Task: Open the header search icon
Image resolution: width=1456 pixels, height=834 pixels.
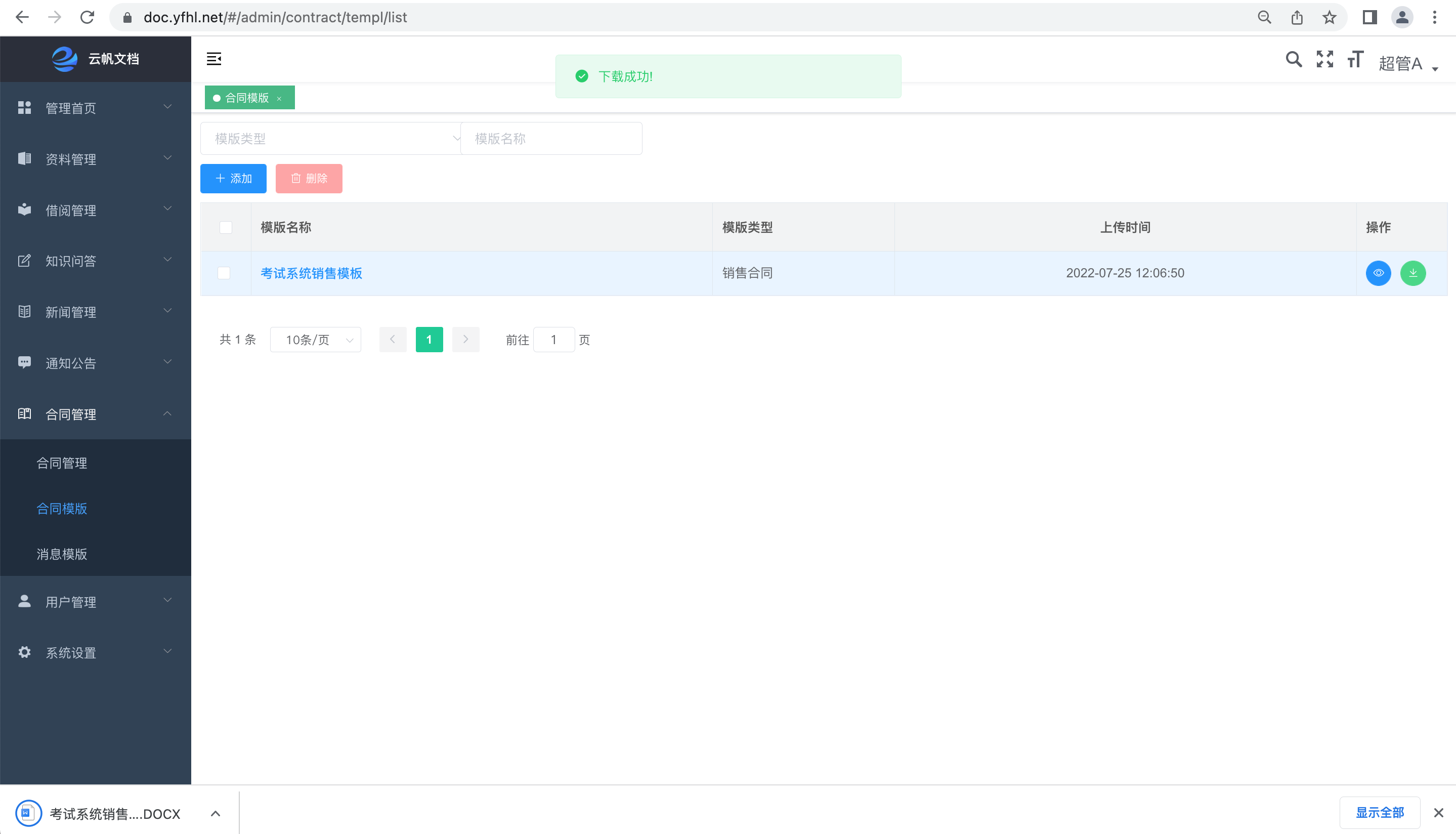Action: tap(1294, 60)
